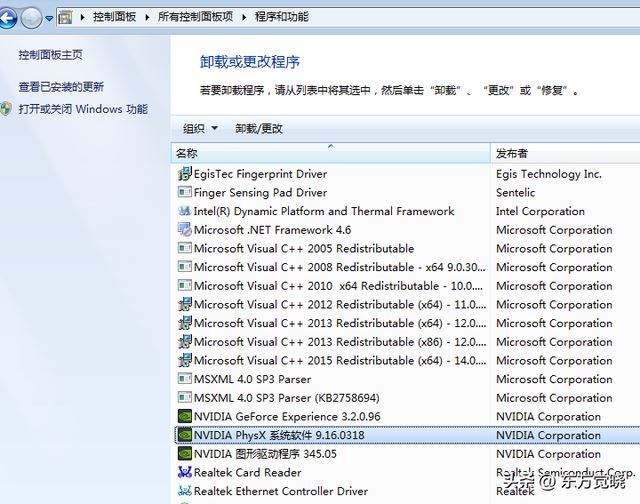Click the Microsoft .NET Framework 4.6 icon
Viewport: 640px width, 504px height.
[184, 230]
